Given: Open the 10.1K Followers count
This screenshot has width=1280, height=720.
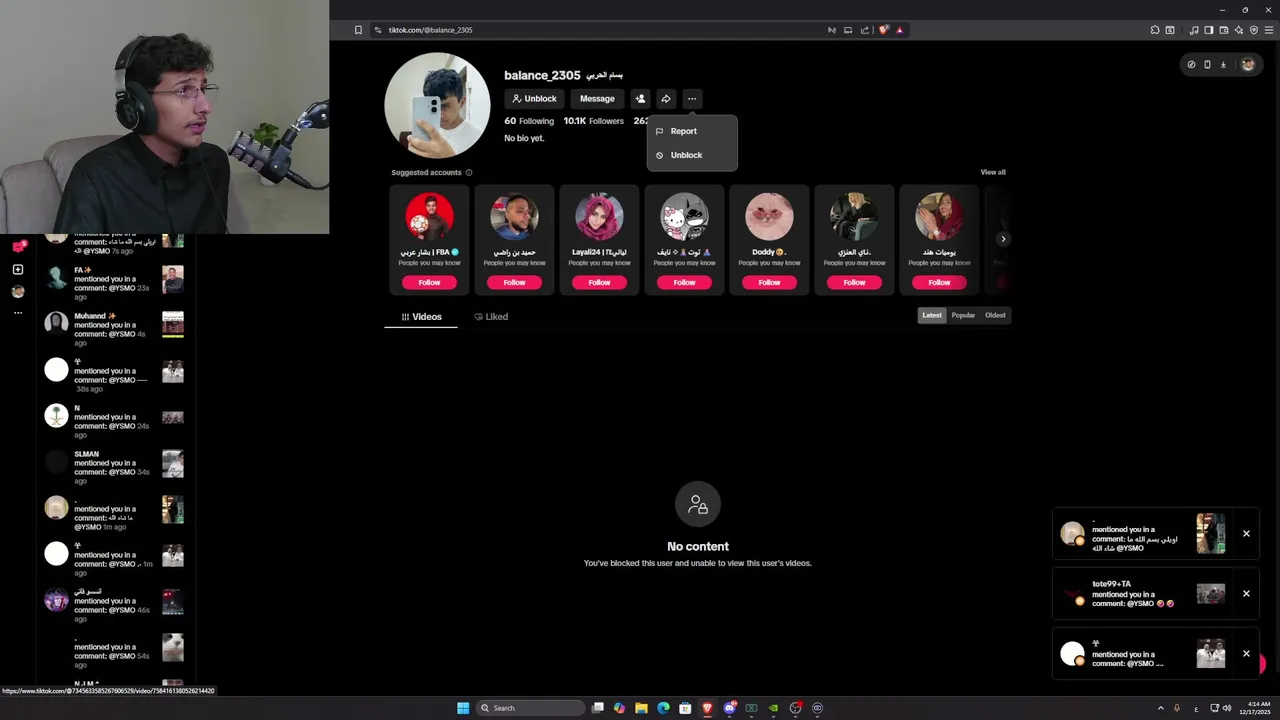Looking at the screenshot, I should click(593, 121).
